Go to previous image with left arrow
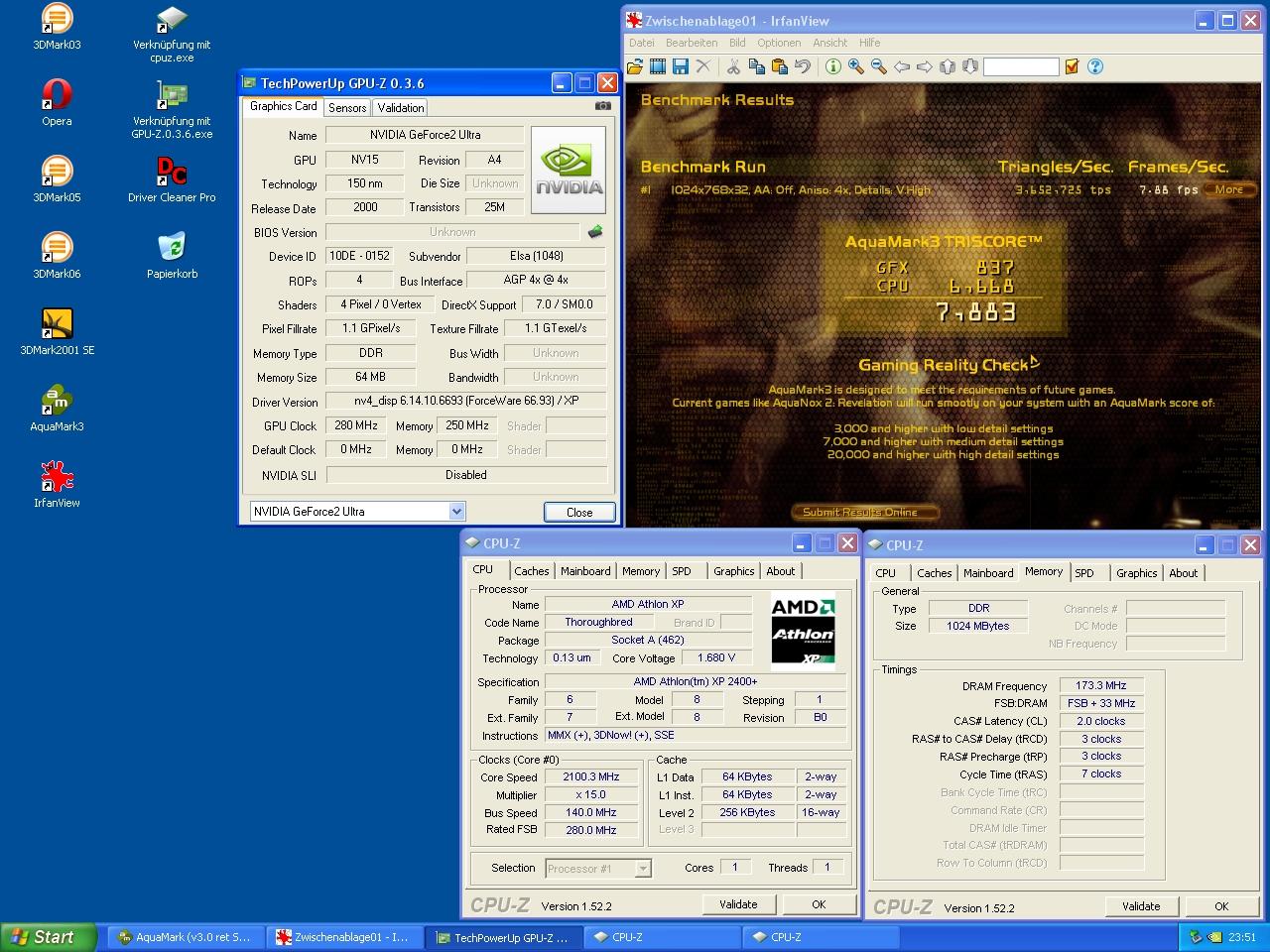Image resolution: width=1270 pixels, height=952 pixels. pos(901,66)
